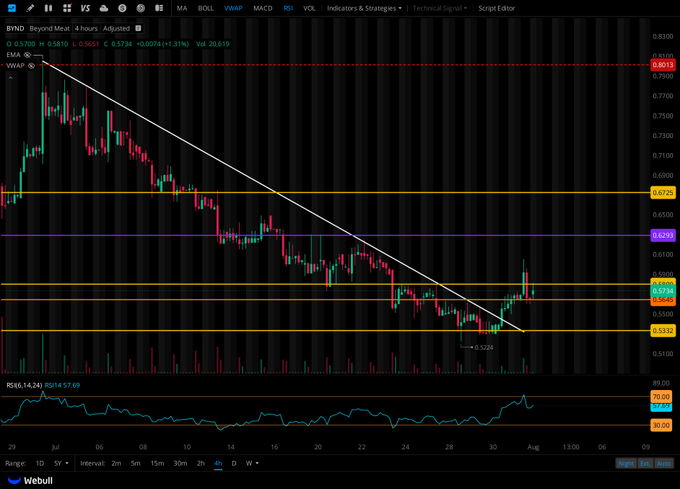This screenshot has width=680, height=489.
Task: Click the candlestick style icon
Action: tap(48, 8)
